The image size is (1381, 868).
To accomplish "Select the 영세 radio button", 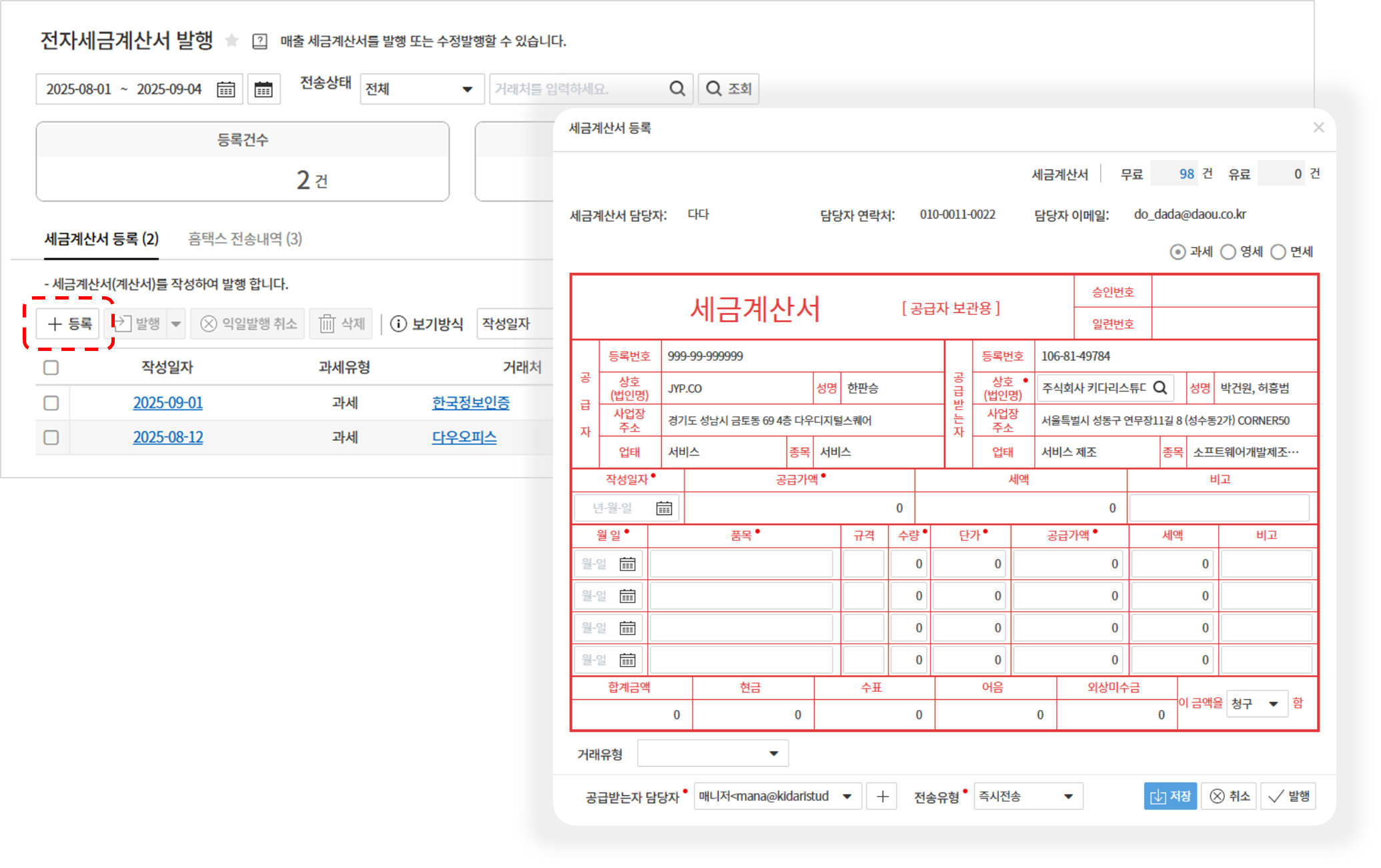I will coord(1228,252).
